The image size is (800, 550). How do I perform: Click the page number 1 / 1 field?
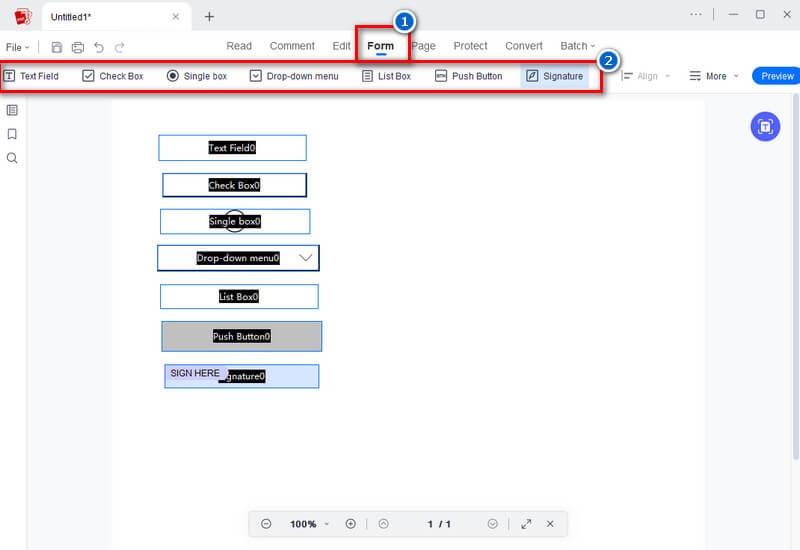439,524
